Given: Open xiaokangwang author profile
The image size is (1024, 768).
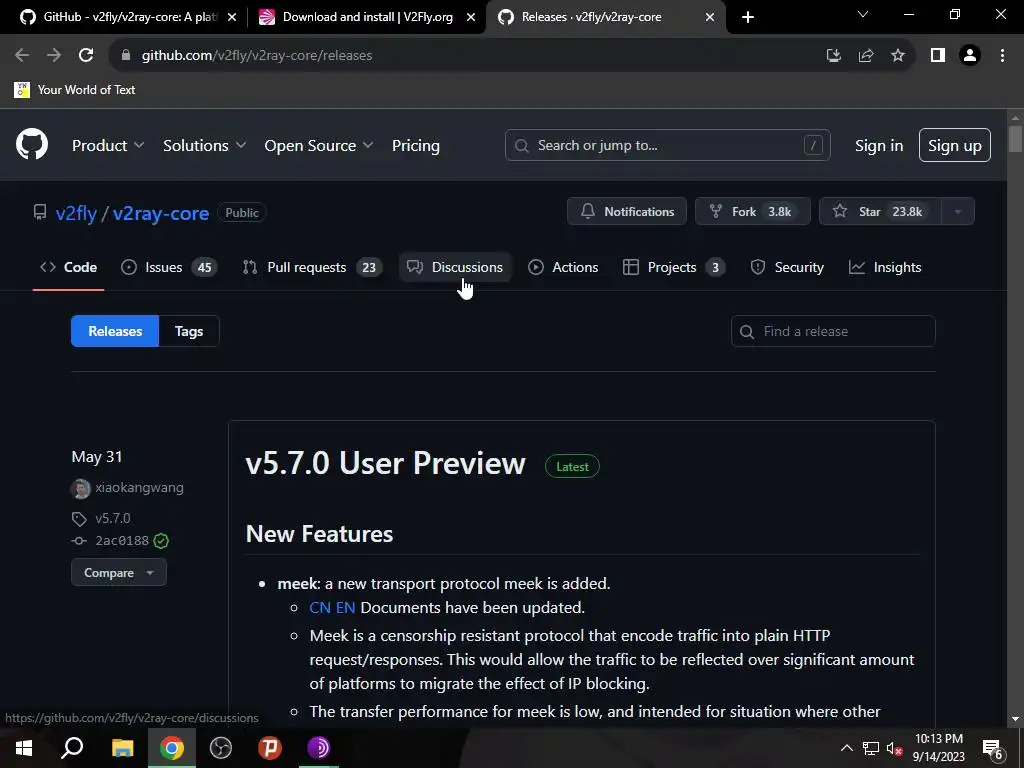Looking at the screenshot, I should pyautogui.click(x=139, y=488).
